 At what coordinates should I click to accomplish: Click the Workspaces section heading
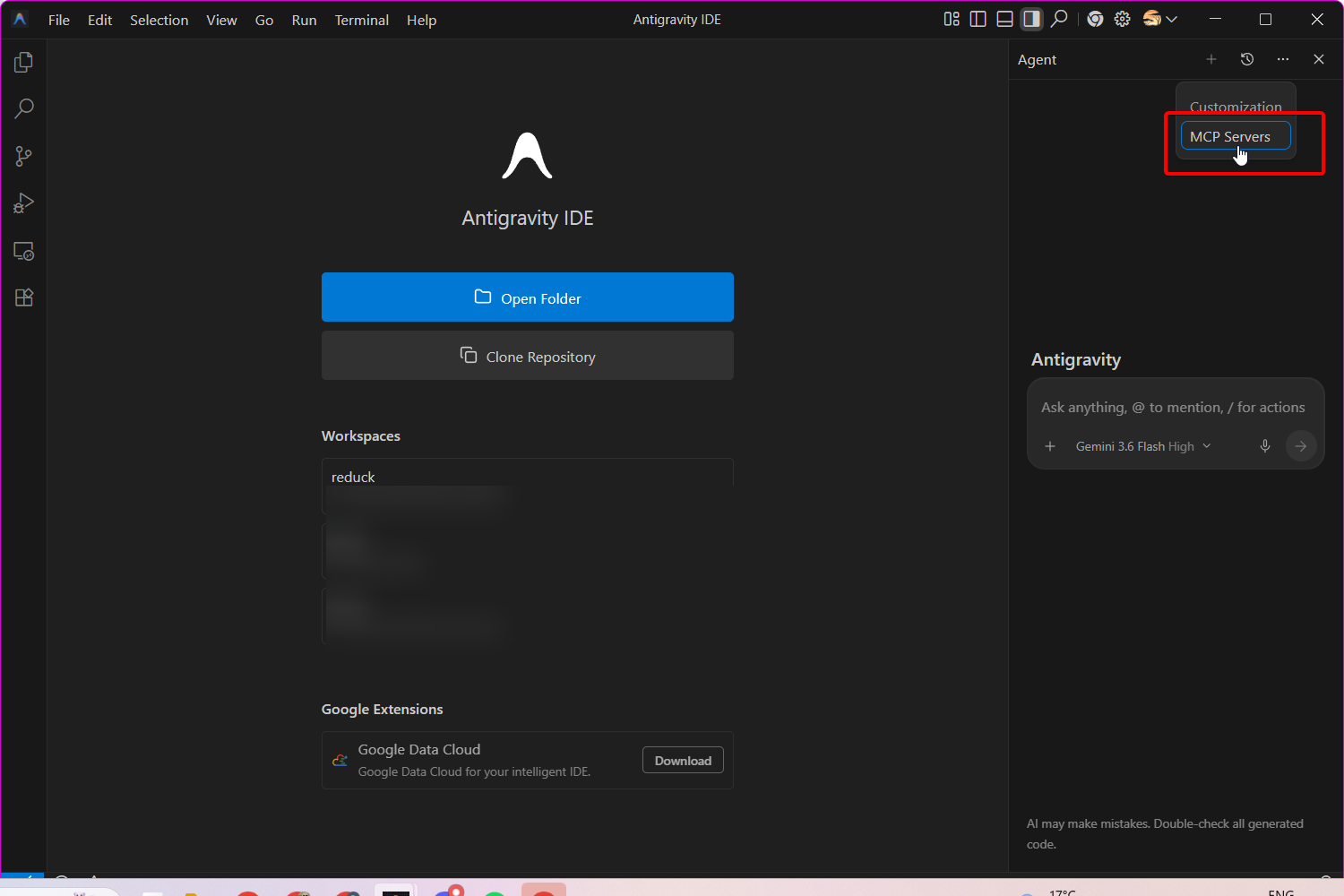361,436
